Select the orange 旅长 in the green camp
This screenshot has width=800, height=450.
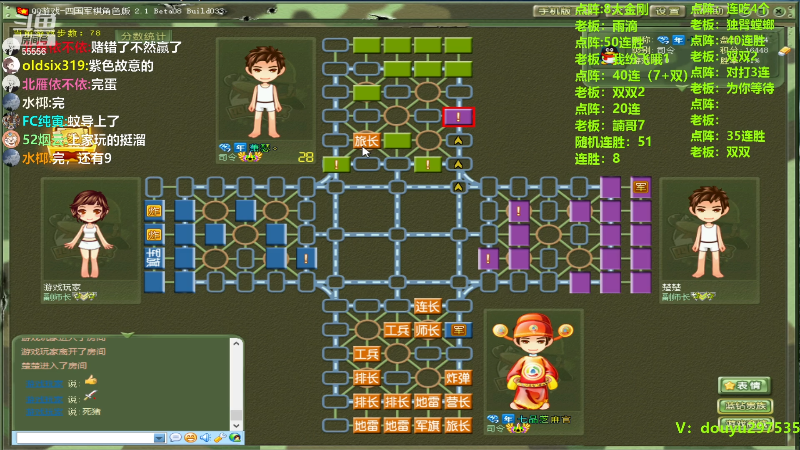[x=366, y=141]
